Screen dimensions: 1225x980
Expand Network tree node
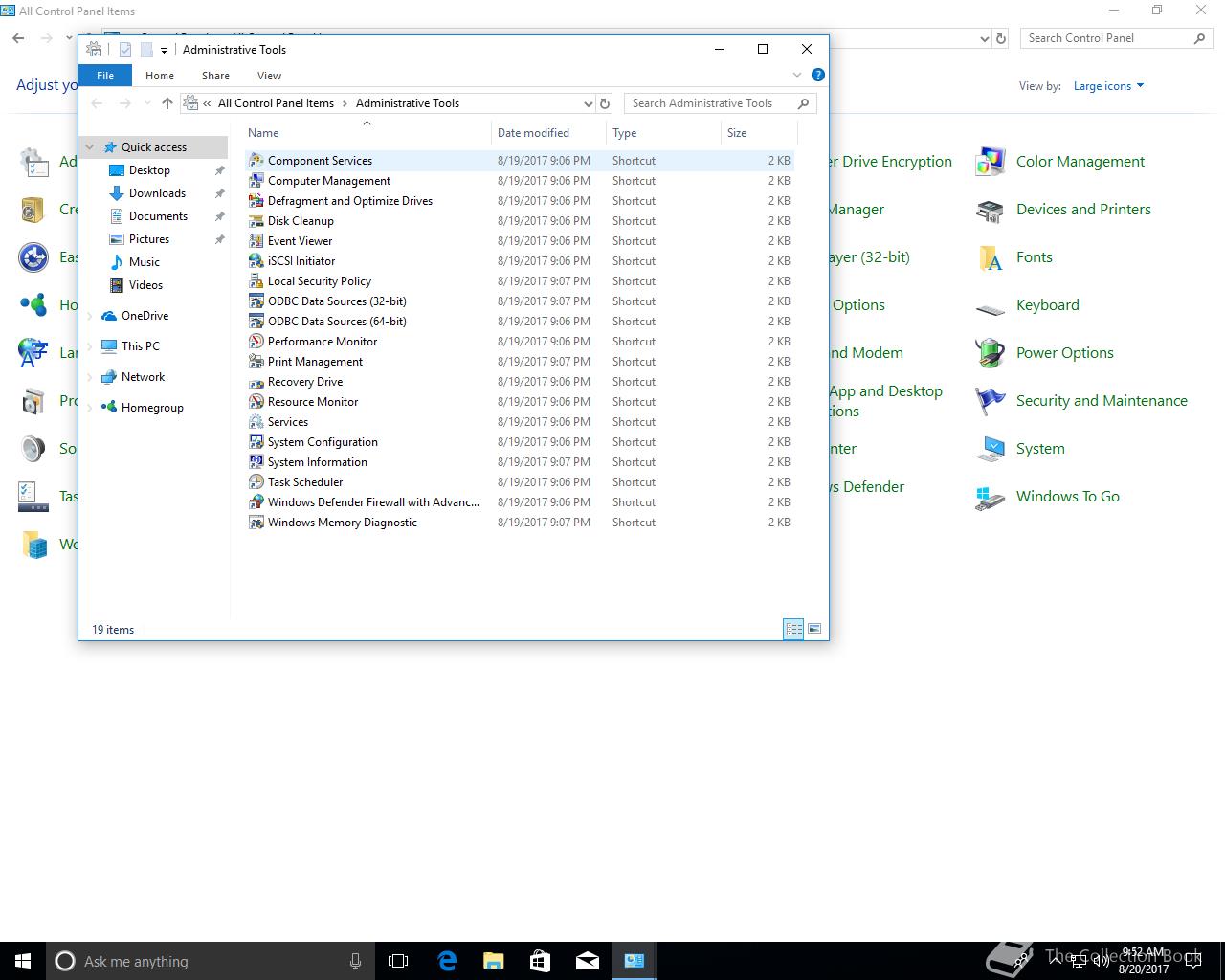pos(90,377)
